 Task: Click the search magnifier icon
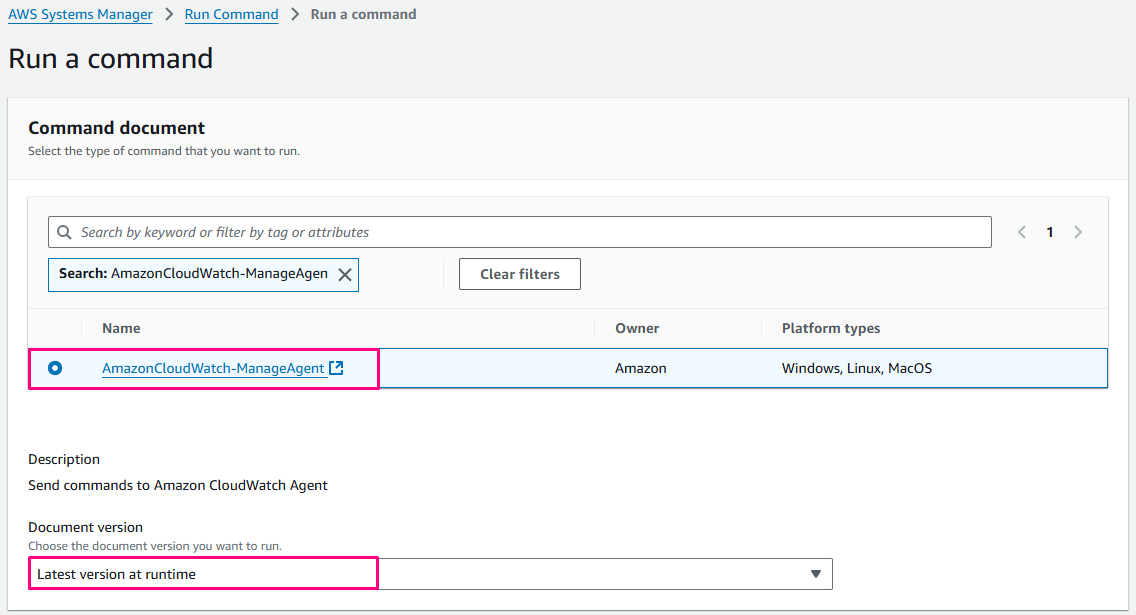point(64,232)
